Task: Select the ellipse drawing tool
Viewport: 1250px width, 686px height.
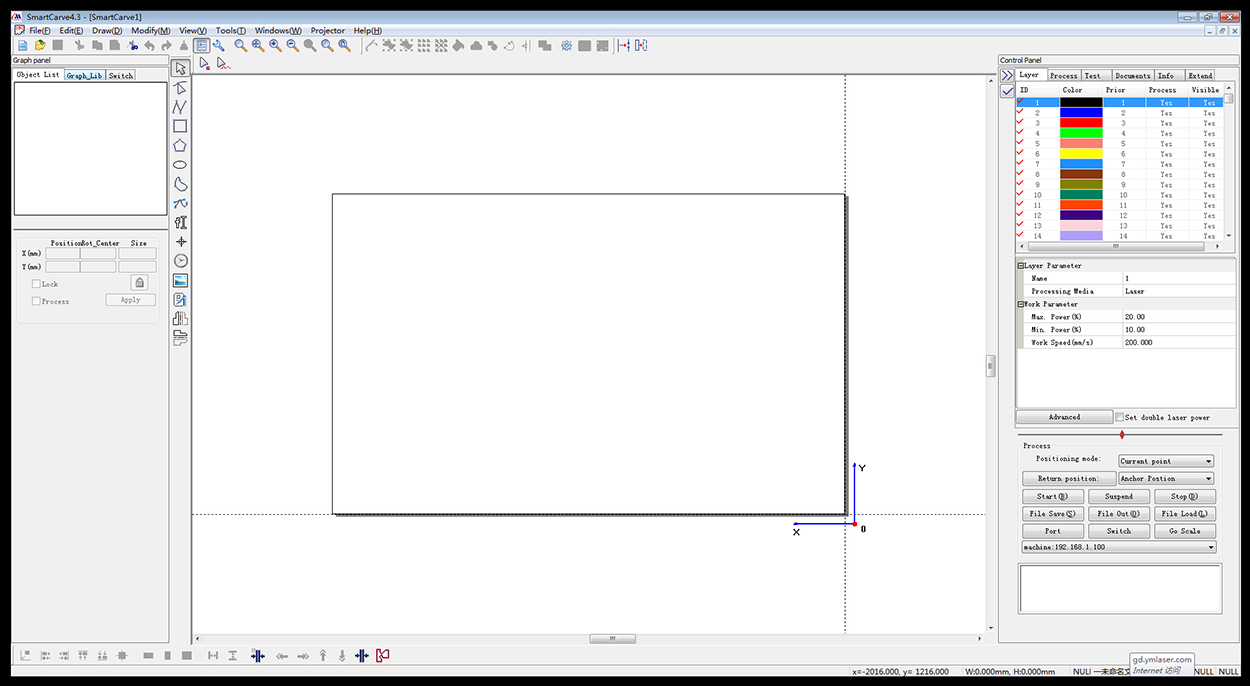Action: click(180, 165)
